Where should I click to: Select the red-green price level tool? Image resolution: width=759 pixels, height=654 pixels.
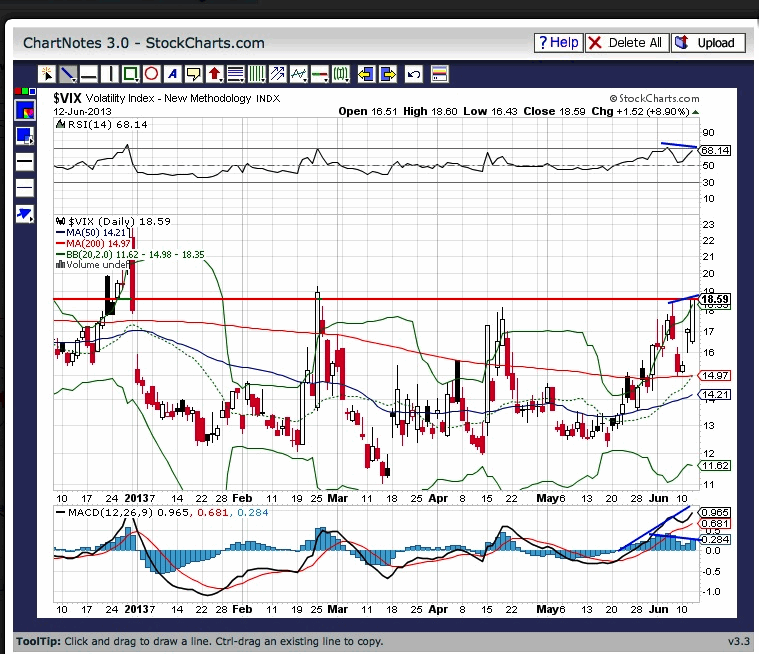[x=319, y=74]
